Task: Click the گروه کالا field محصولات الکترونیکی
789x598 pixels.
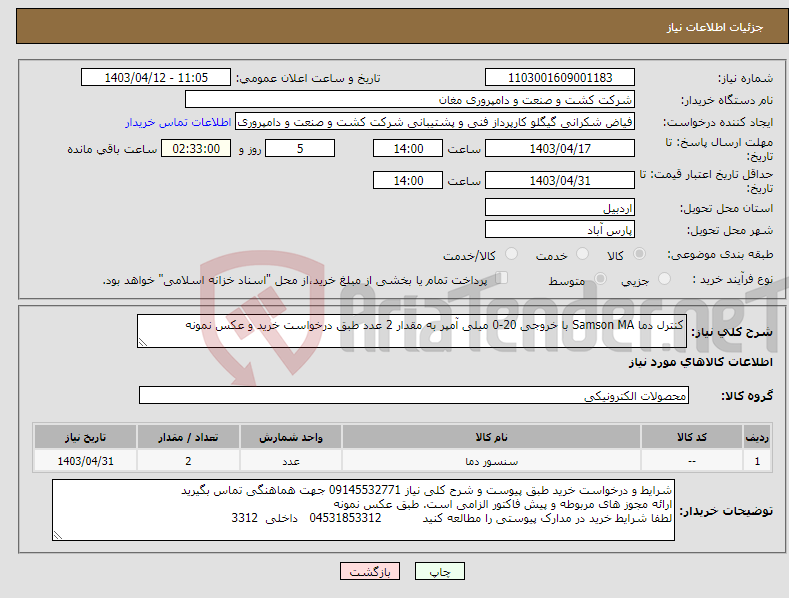Action: (414, 395)
